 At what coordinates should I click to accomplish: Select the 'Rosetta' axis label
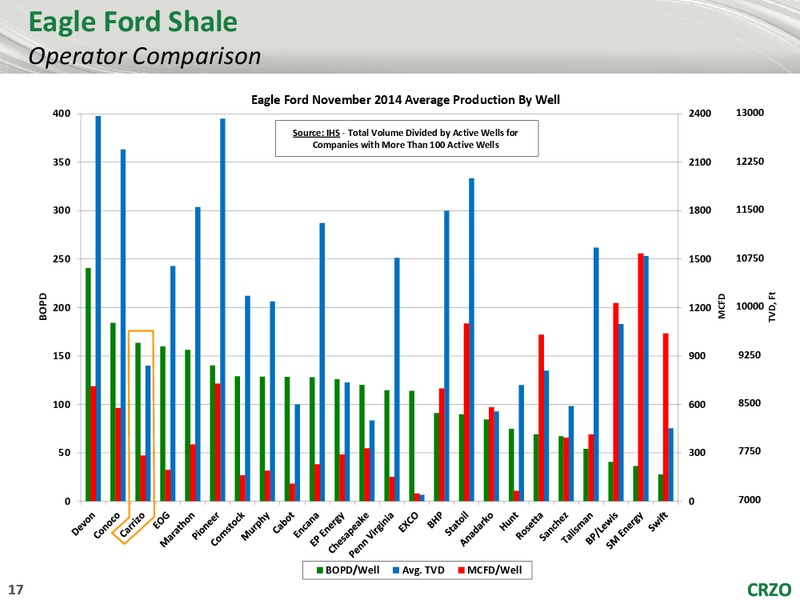point(530,526)
